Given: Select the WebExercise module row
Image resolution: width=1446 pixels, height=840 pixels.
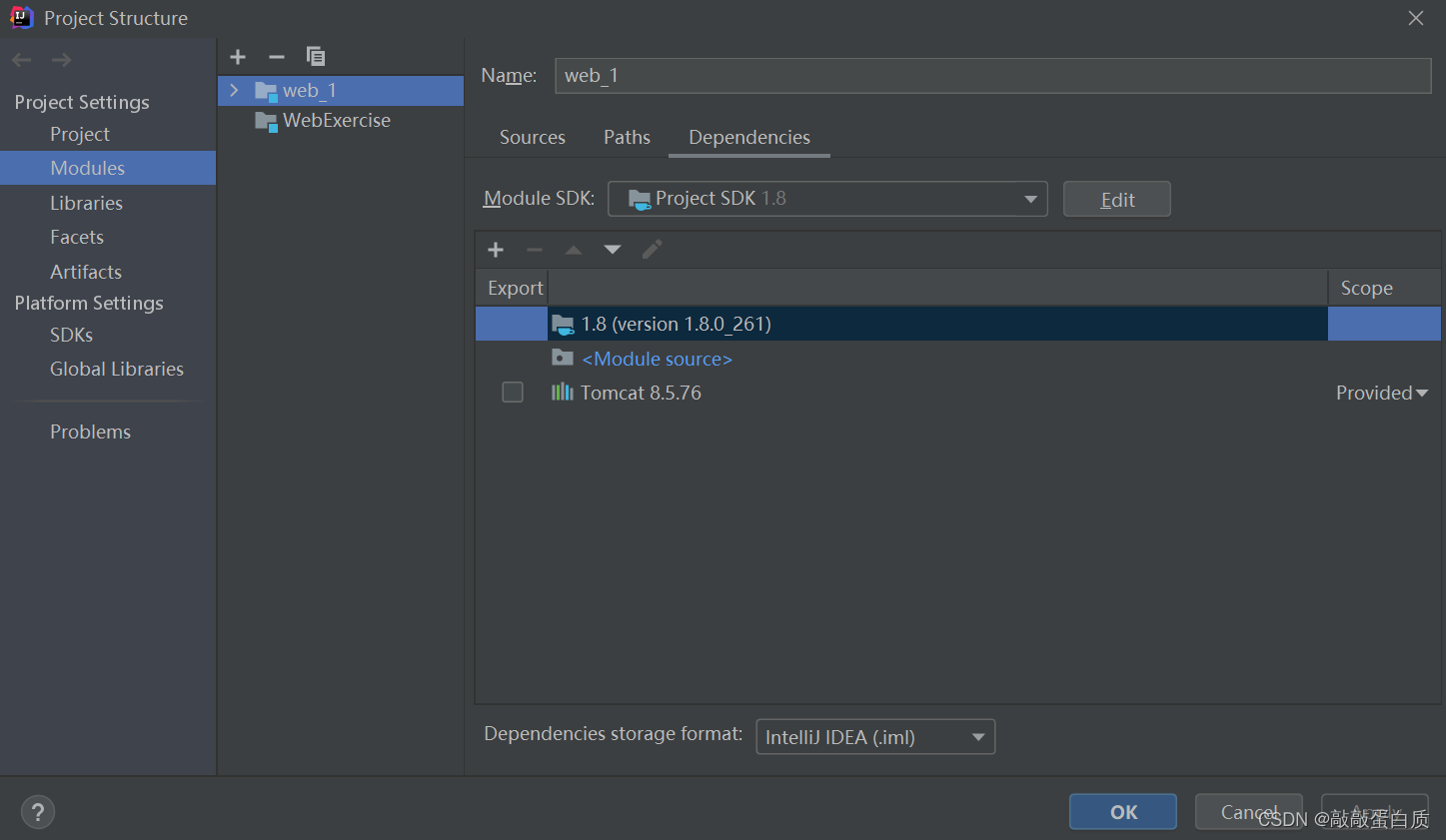Looking at the screenshot, I should pyautogui.click(x=341, y=121).
